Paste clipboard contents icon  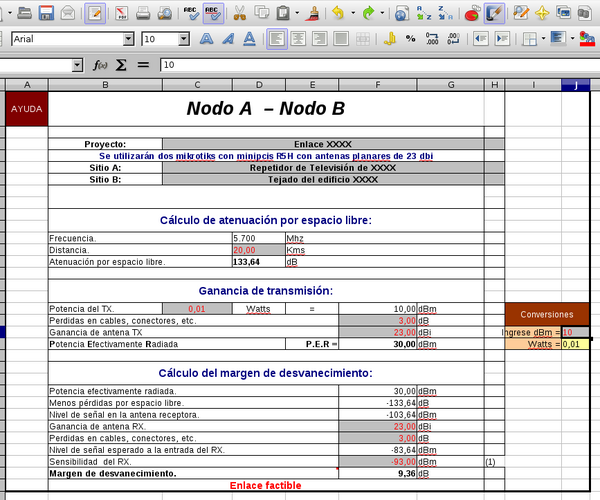tap(283, 13)
